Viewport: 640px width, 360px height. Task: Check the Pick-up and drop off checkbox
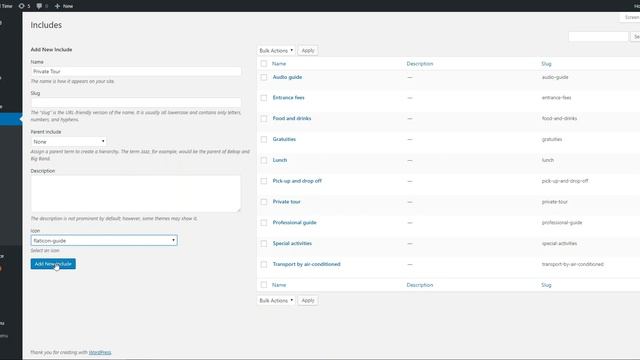point(264,181)
